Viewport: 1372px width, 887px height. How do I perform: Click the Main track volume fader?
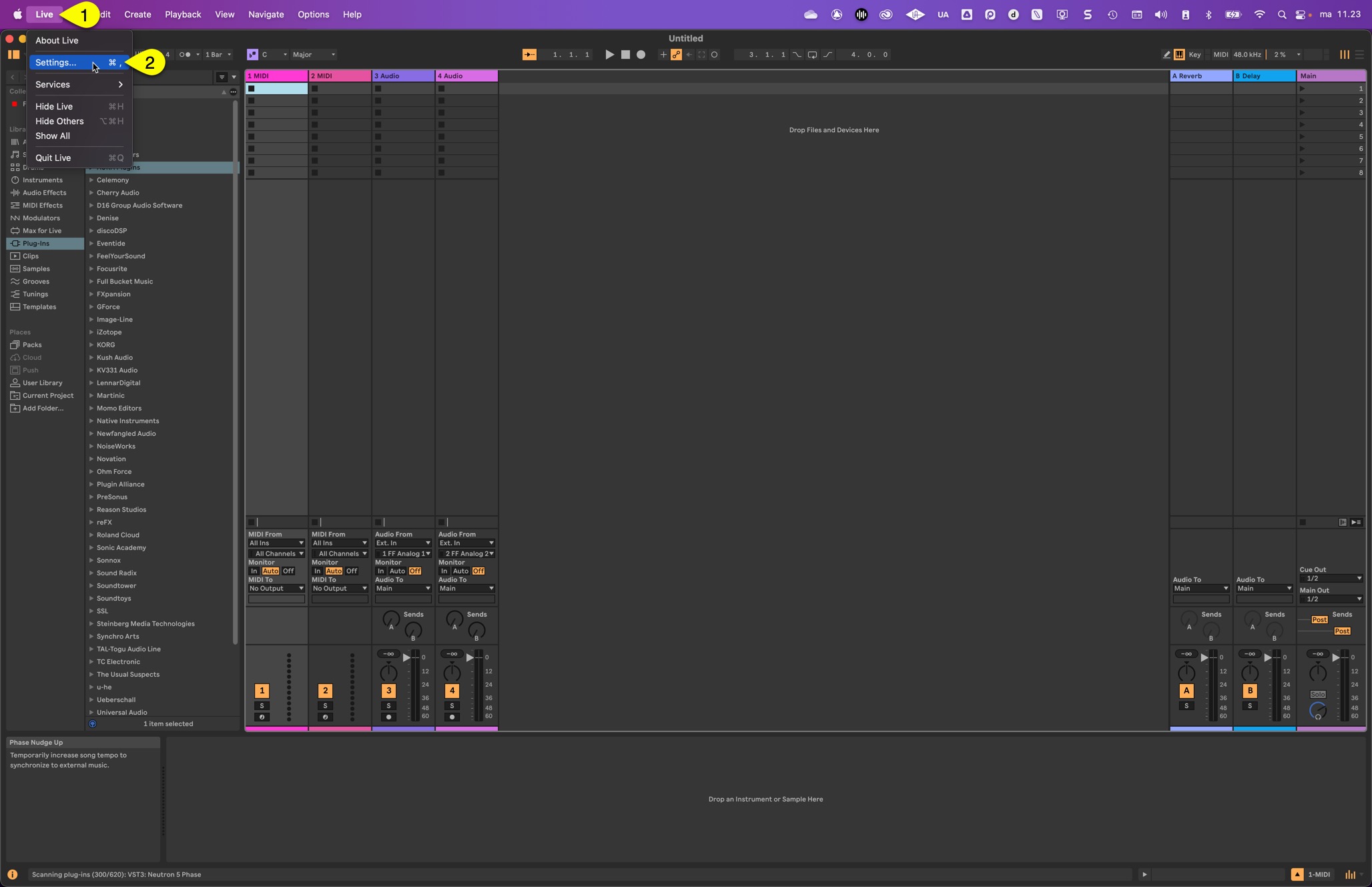pyautogui.click(x=1335, y=658)
